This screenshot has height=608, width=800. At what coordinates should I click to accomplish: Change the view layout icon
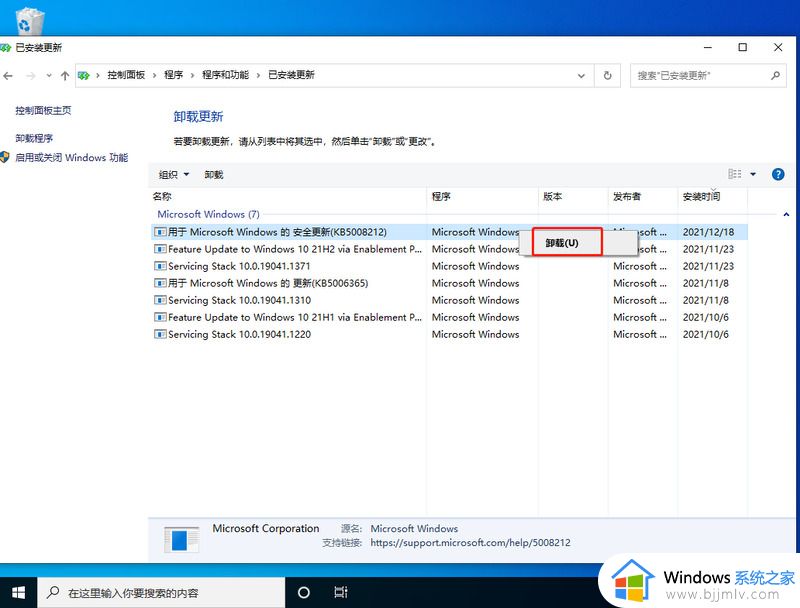point(735,174)
